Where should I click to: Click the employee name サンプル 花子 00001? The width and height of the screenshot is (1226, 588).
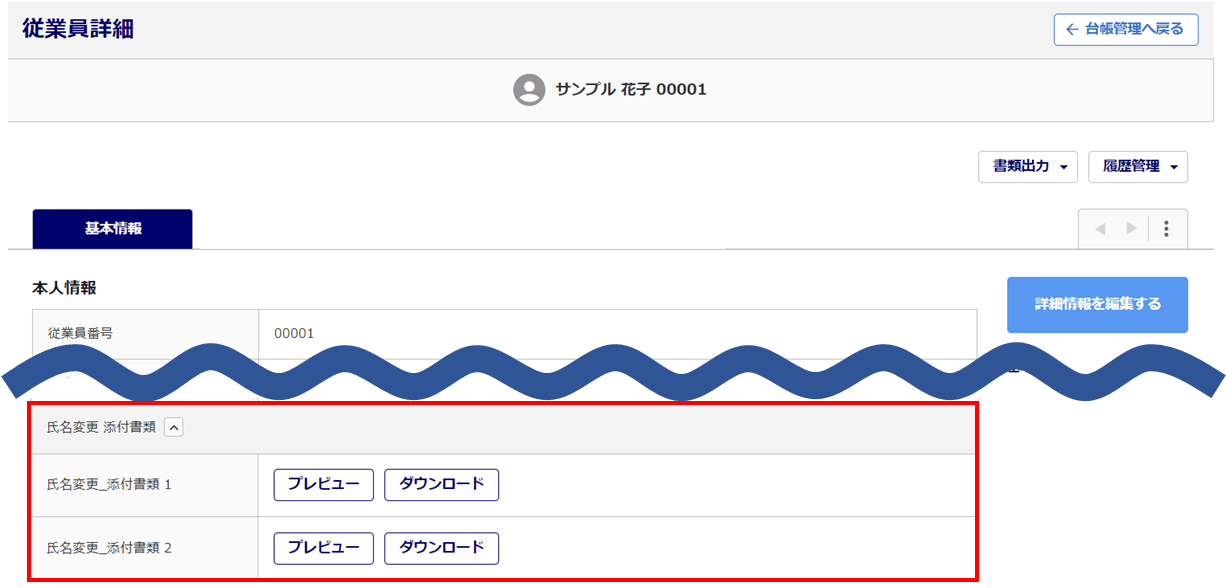click(631, 90)
